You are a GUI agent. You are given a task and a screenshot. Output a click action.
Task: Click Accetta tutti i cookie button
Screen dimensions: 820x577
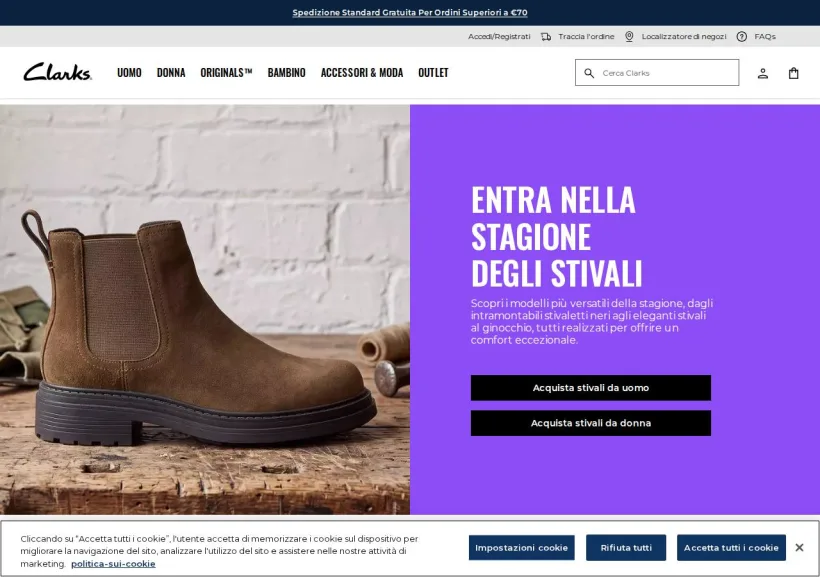(x=731, y=548)
